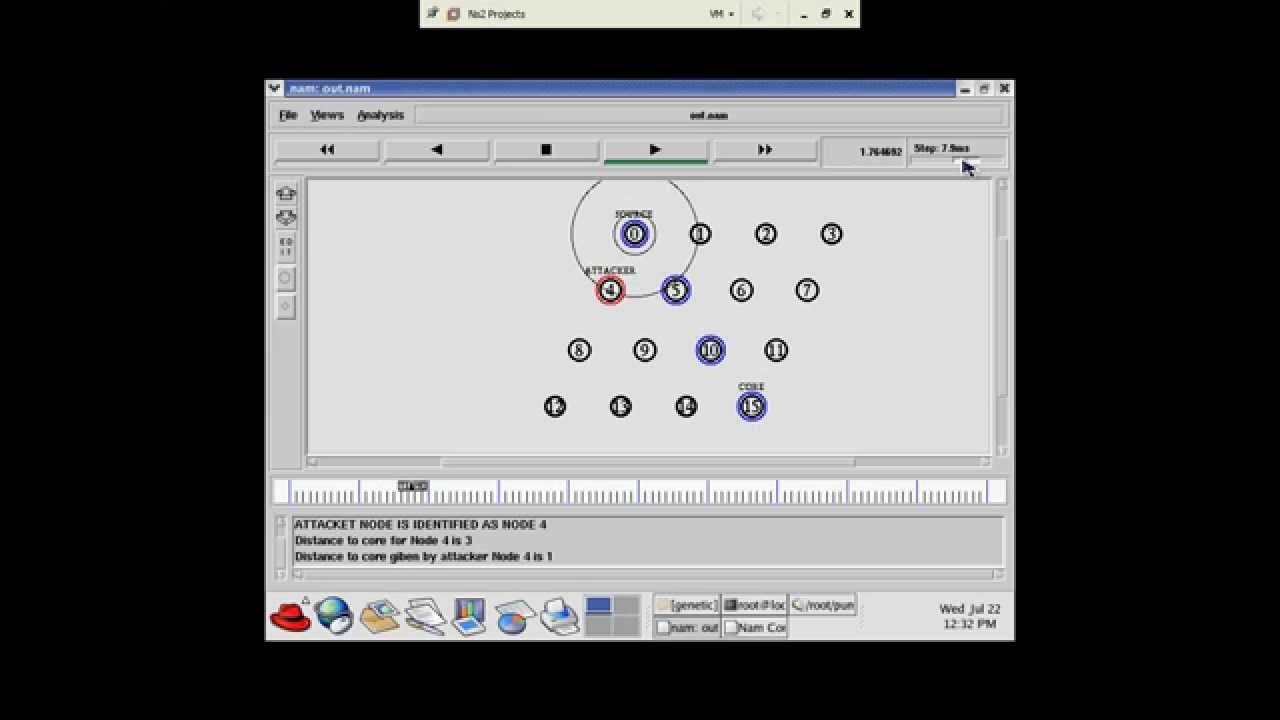Select blue-highlighted node 5
Screen dimensions: 1280x720
pyautogui.click(x=676, y=290)
